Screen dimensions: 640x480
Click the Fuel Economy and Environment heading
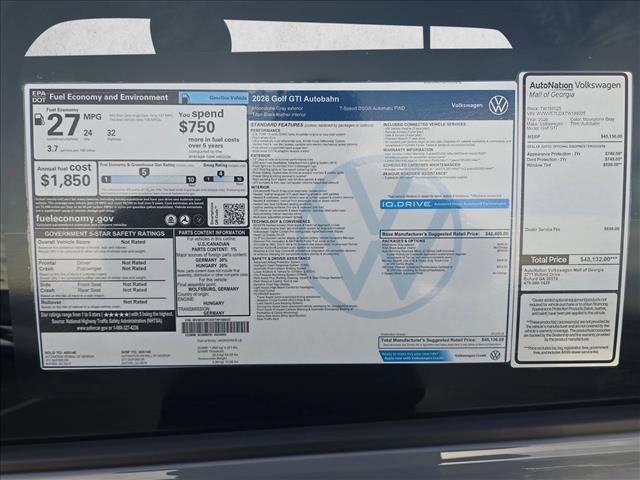(109, 97)
